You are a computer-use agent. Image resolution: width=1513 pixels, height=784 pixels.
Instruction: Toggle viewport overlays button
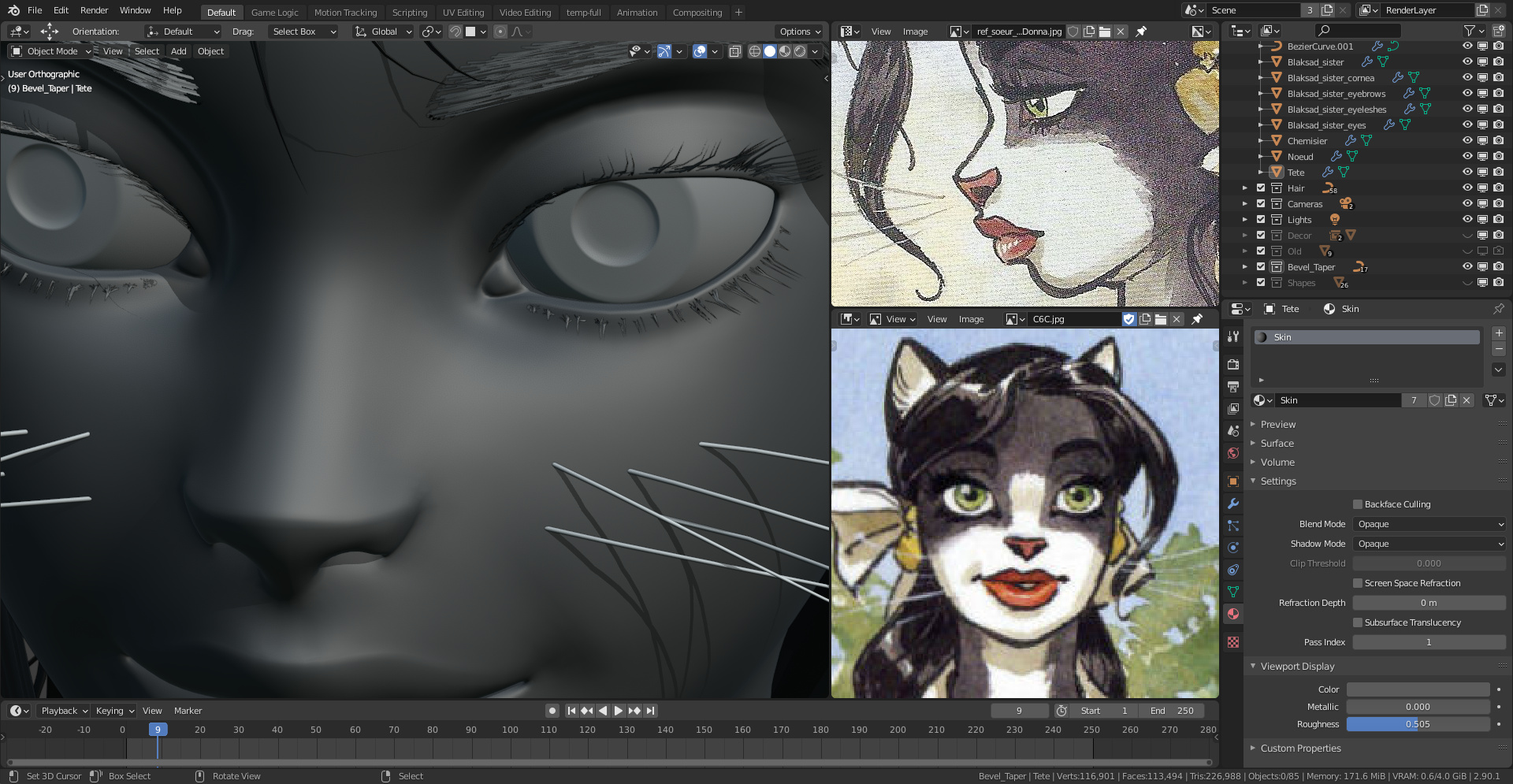[700, 51]
